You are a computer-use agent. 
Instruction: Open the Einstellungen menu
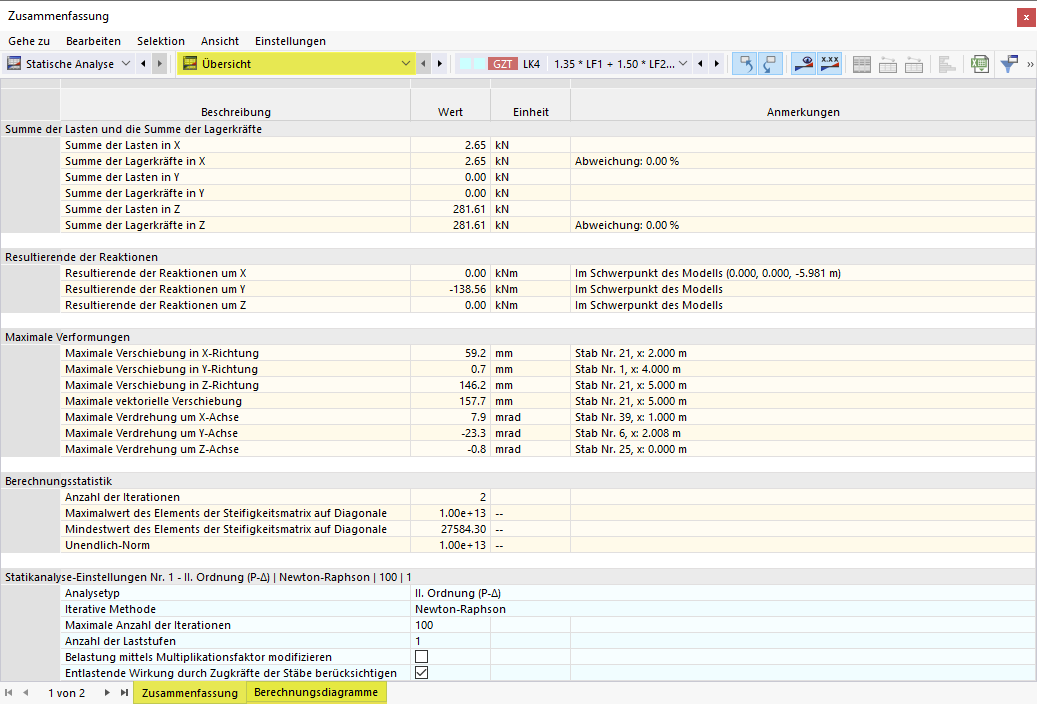(x=290, y=41)
